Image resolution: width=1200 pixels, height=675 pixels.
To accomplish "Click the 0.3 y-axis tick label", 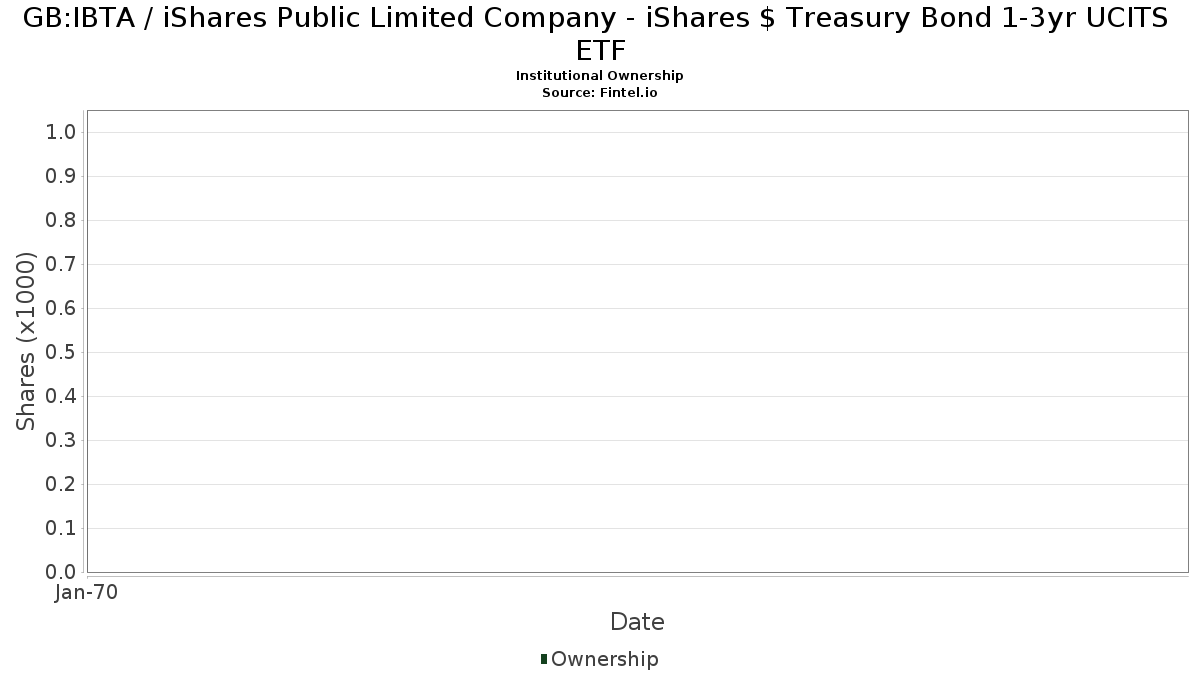I will 62,441.
